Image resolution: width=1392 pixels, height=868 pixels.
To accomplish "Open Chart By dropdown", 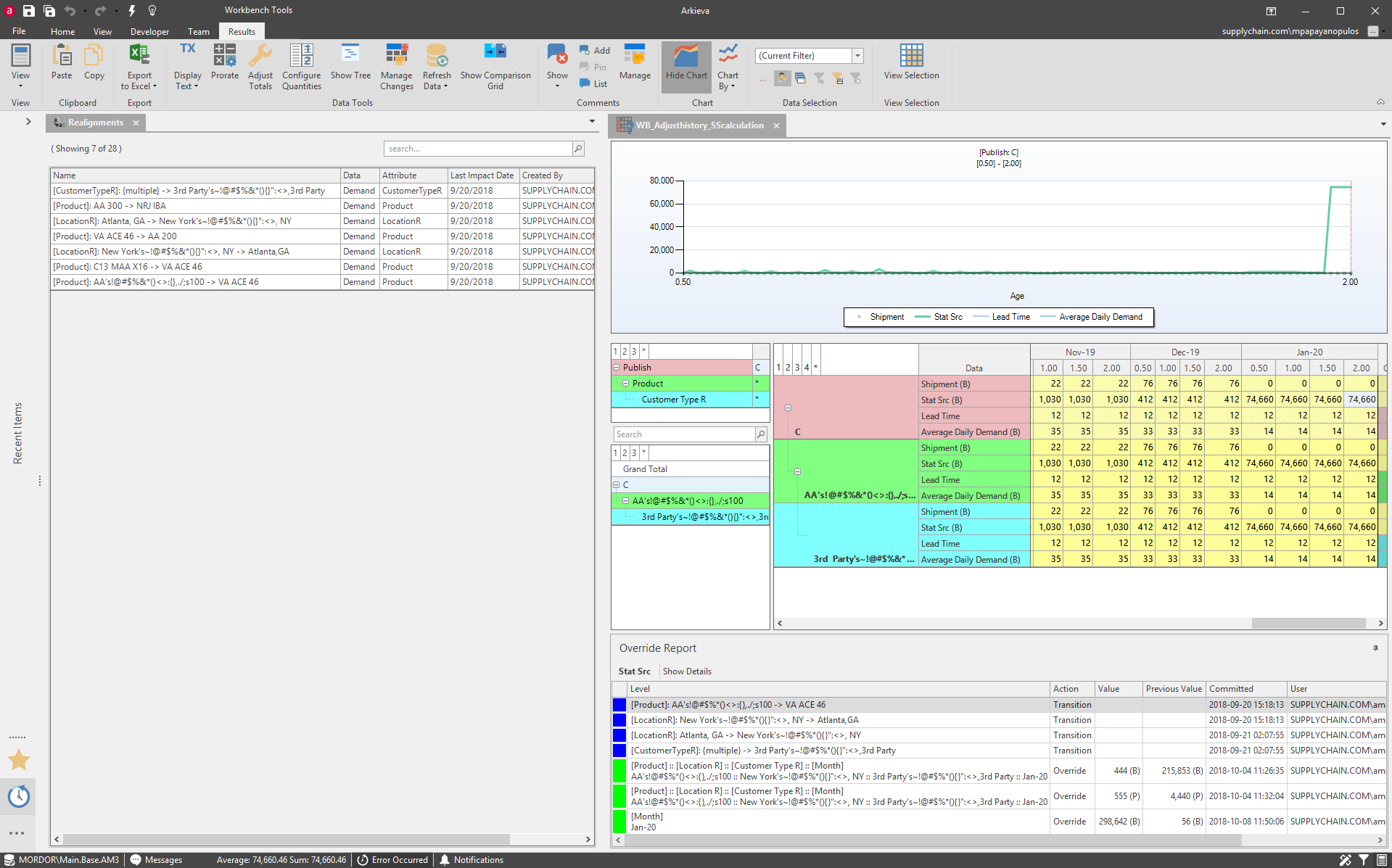I will [x=728, y=67].
